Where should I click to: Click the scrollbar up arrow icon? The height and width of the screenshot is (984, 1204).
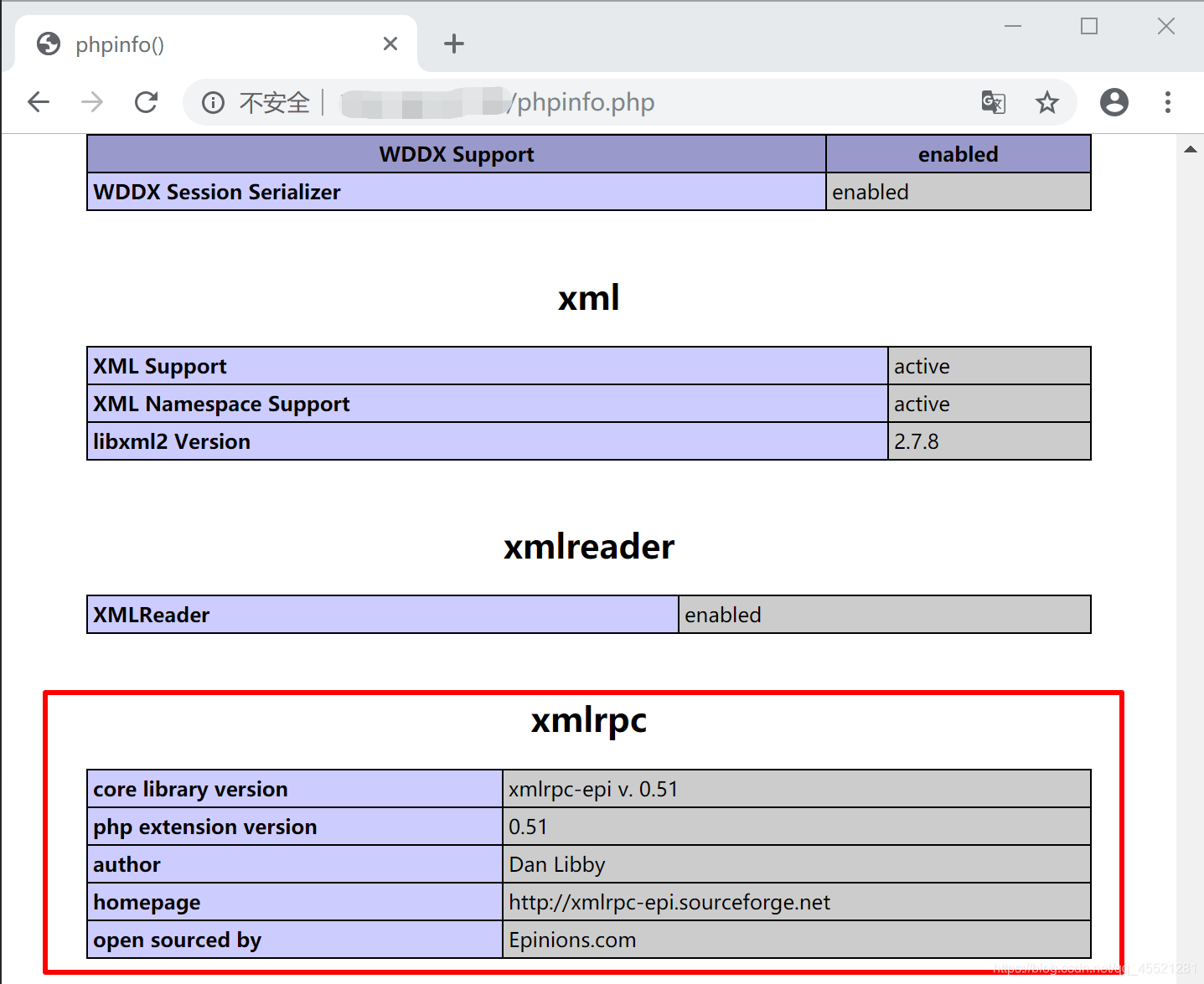tap(1191, 148)
